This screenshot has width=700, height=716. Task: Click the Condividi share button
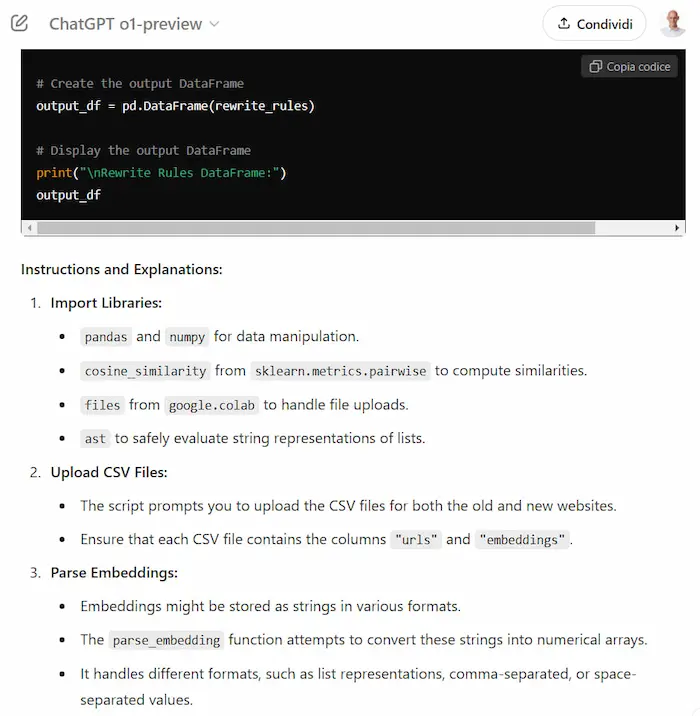(x=594, y=23)
